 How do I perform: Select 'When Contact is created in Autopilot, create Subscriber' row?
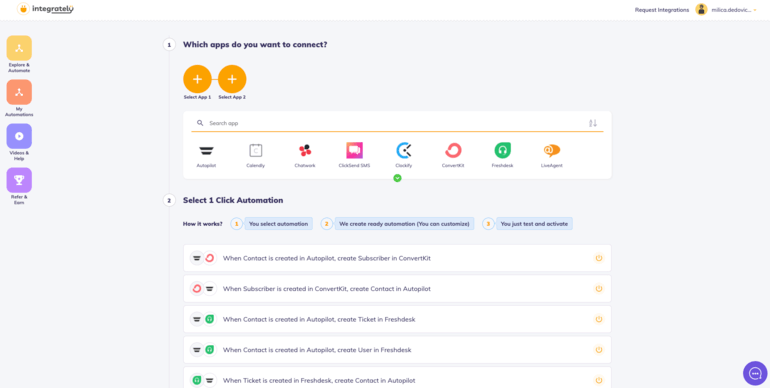click(x=397, y=258)
